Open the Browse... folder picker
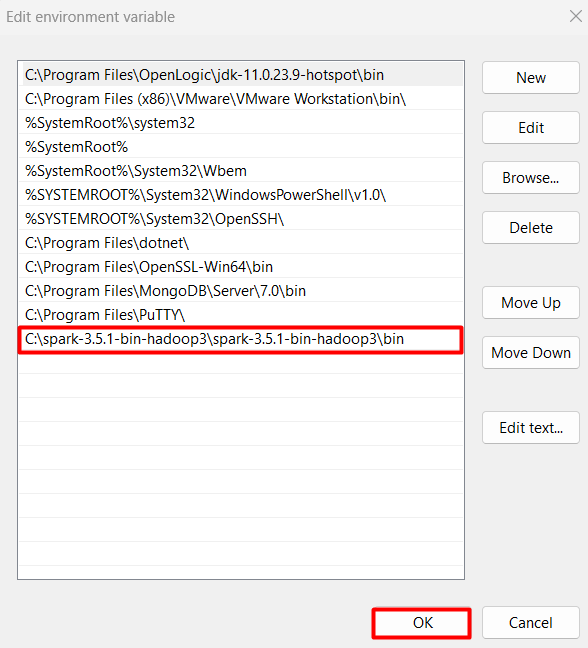This screenshot has height=648, width=588. click(531, 178)
